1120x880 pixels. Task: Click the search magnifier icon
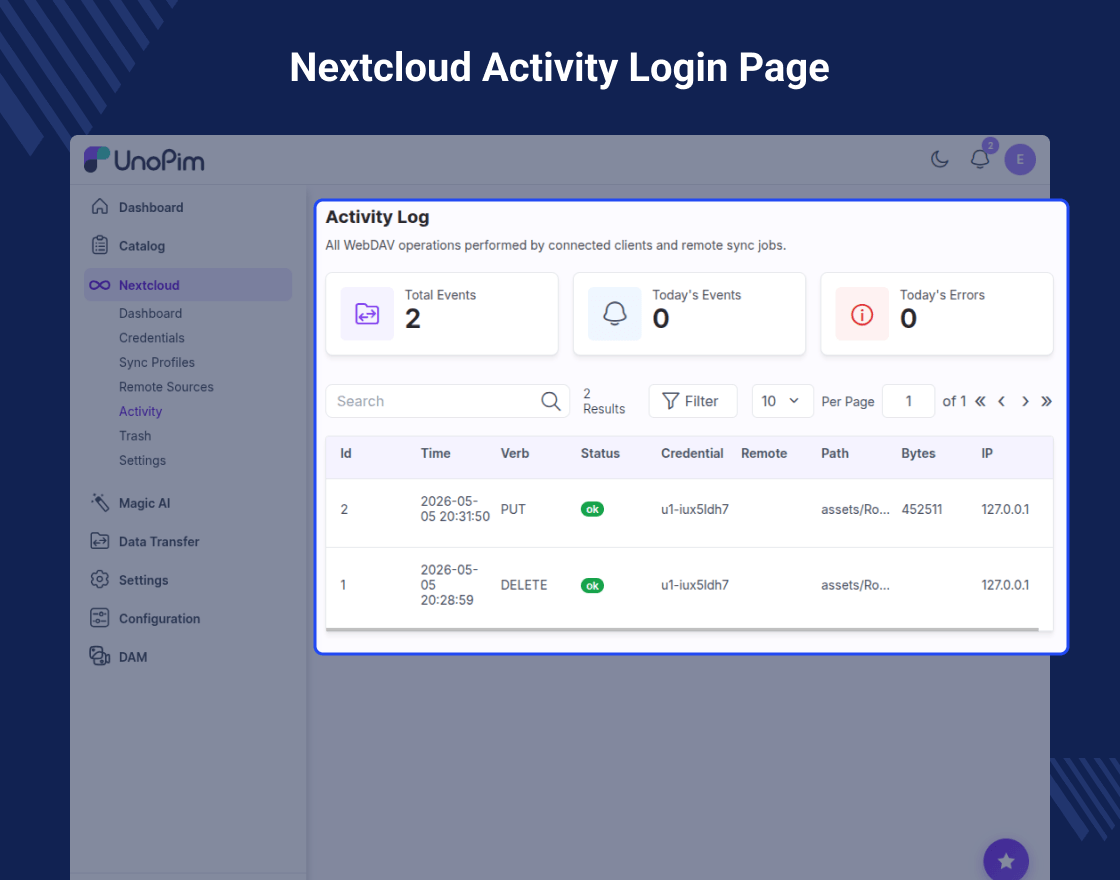[551, 401]
